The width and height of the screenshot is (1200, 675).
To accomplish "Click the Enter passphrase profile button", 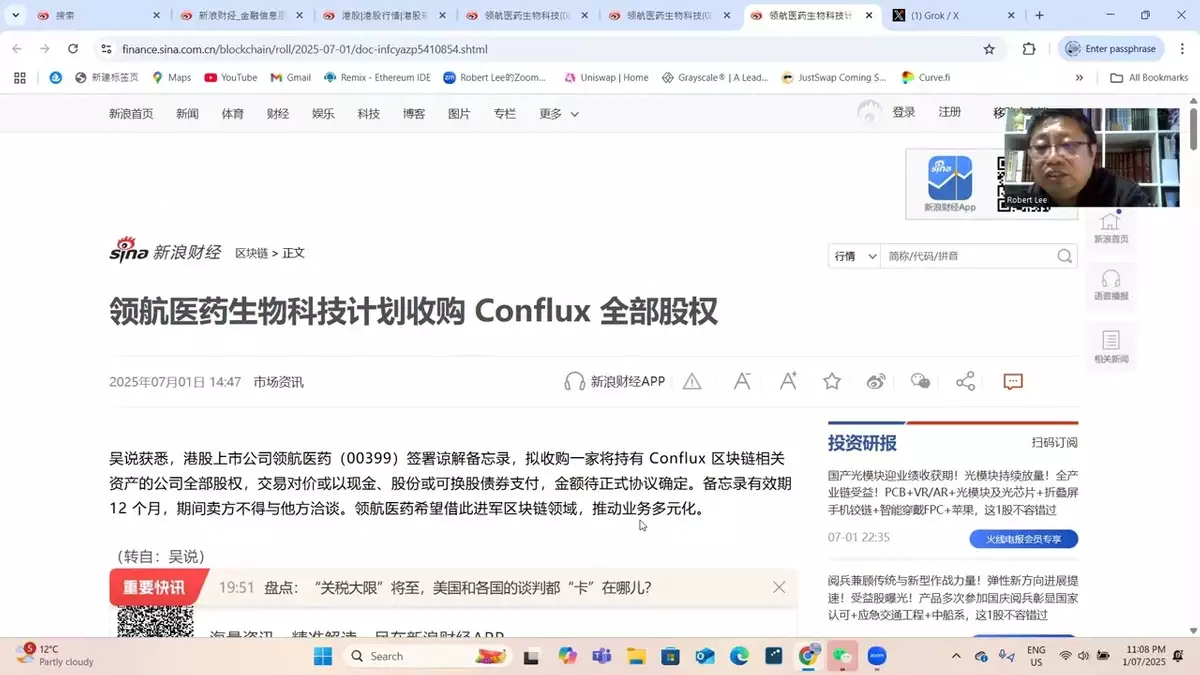I will (x=1110, y=49).
